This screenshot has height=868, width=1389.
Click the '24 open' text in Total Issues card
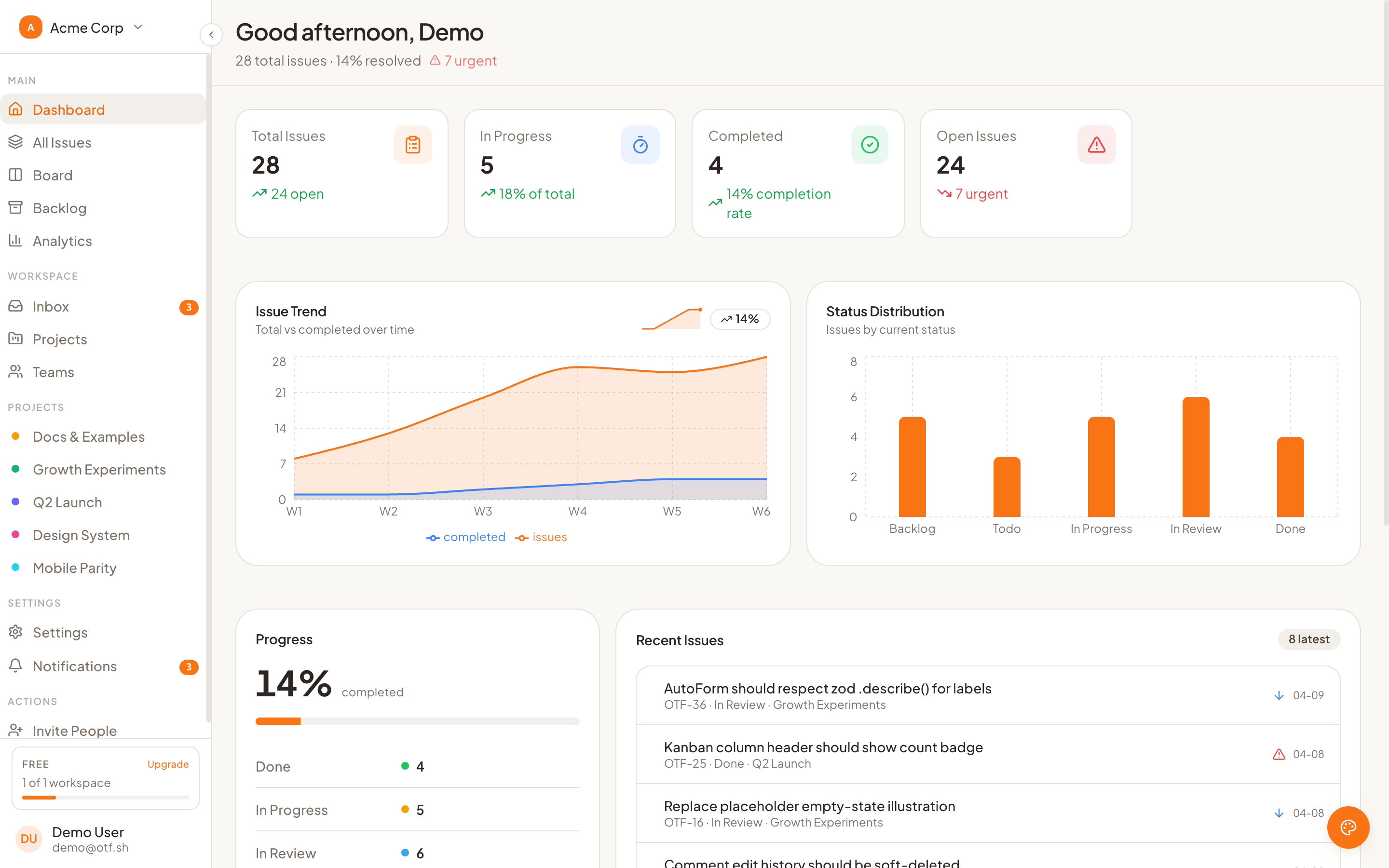tap(297, 193)
